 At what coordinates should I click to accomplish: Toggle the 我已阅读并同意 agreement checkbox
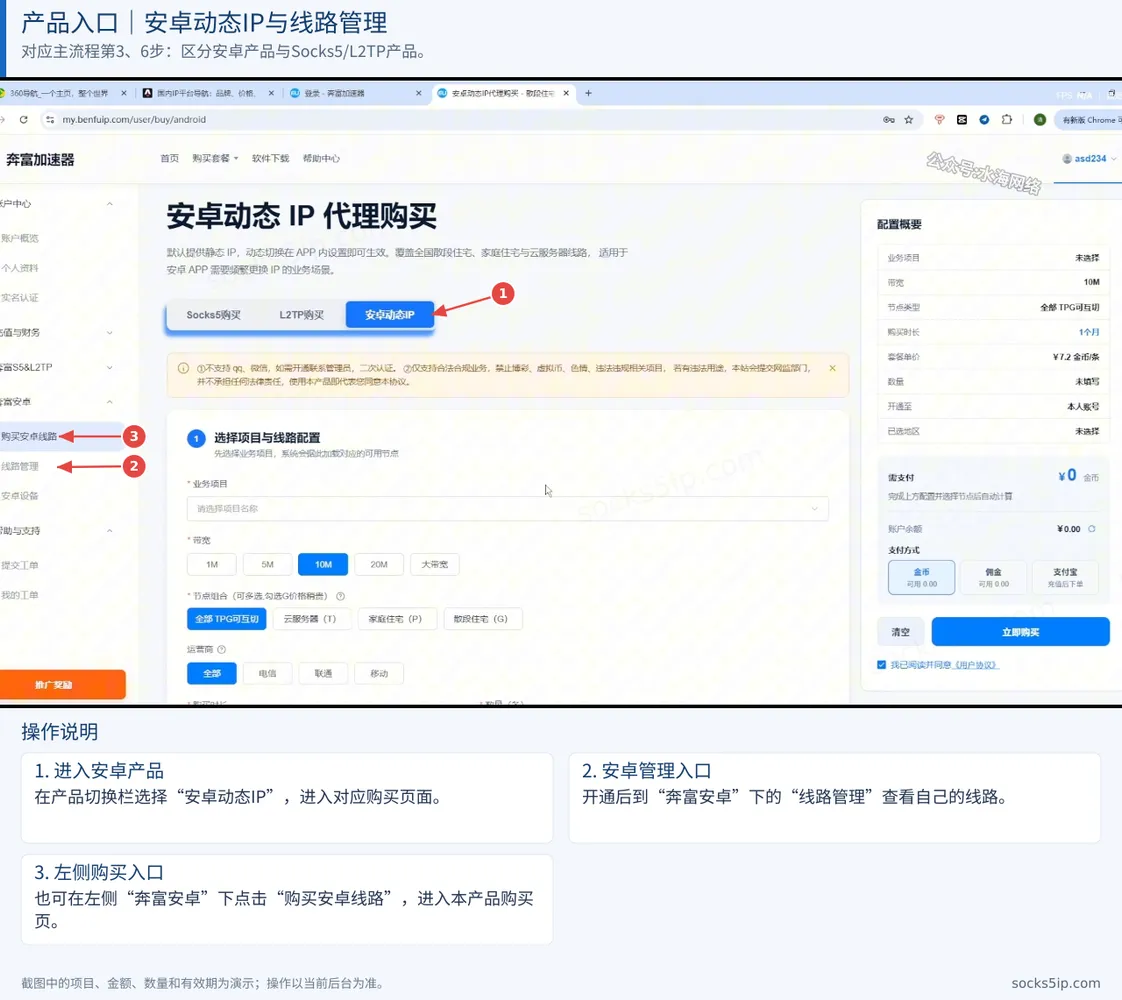[x=882, y=665]
